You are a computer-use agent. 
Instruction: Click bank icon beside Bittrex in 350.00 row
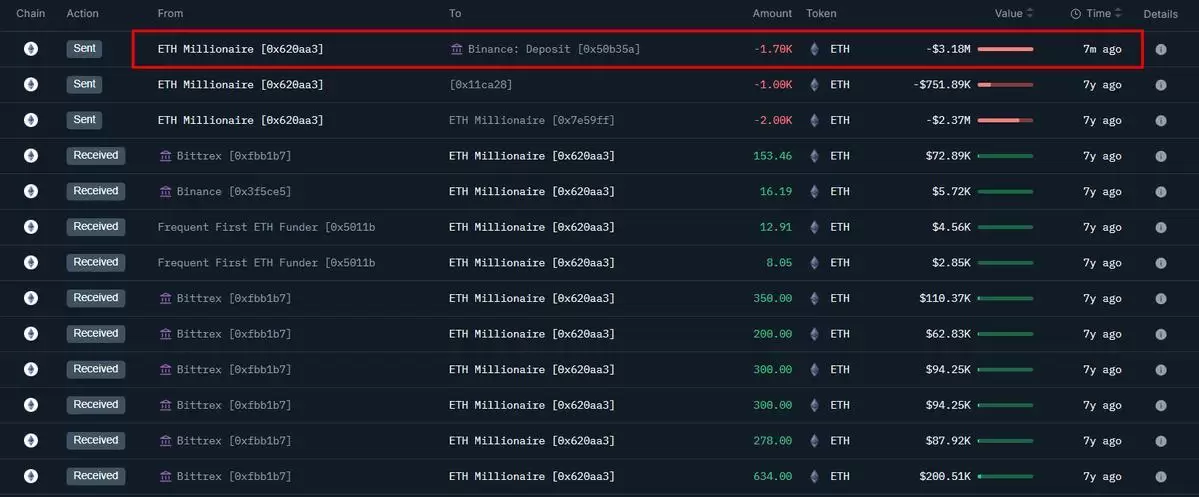click(165, 298)
